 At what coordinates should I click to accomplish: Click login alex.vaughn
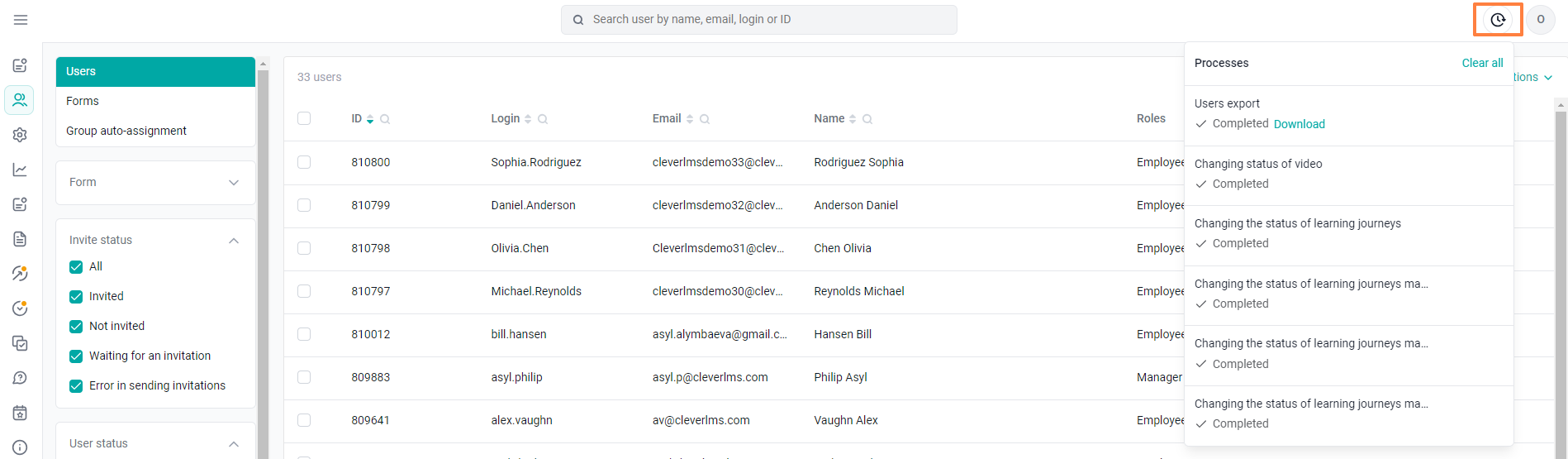click(x=522, y=420)
